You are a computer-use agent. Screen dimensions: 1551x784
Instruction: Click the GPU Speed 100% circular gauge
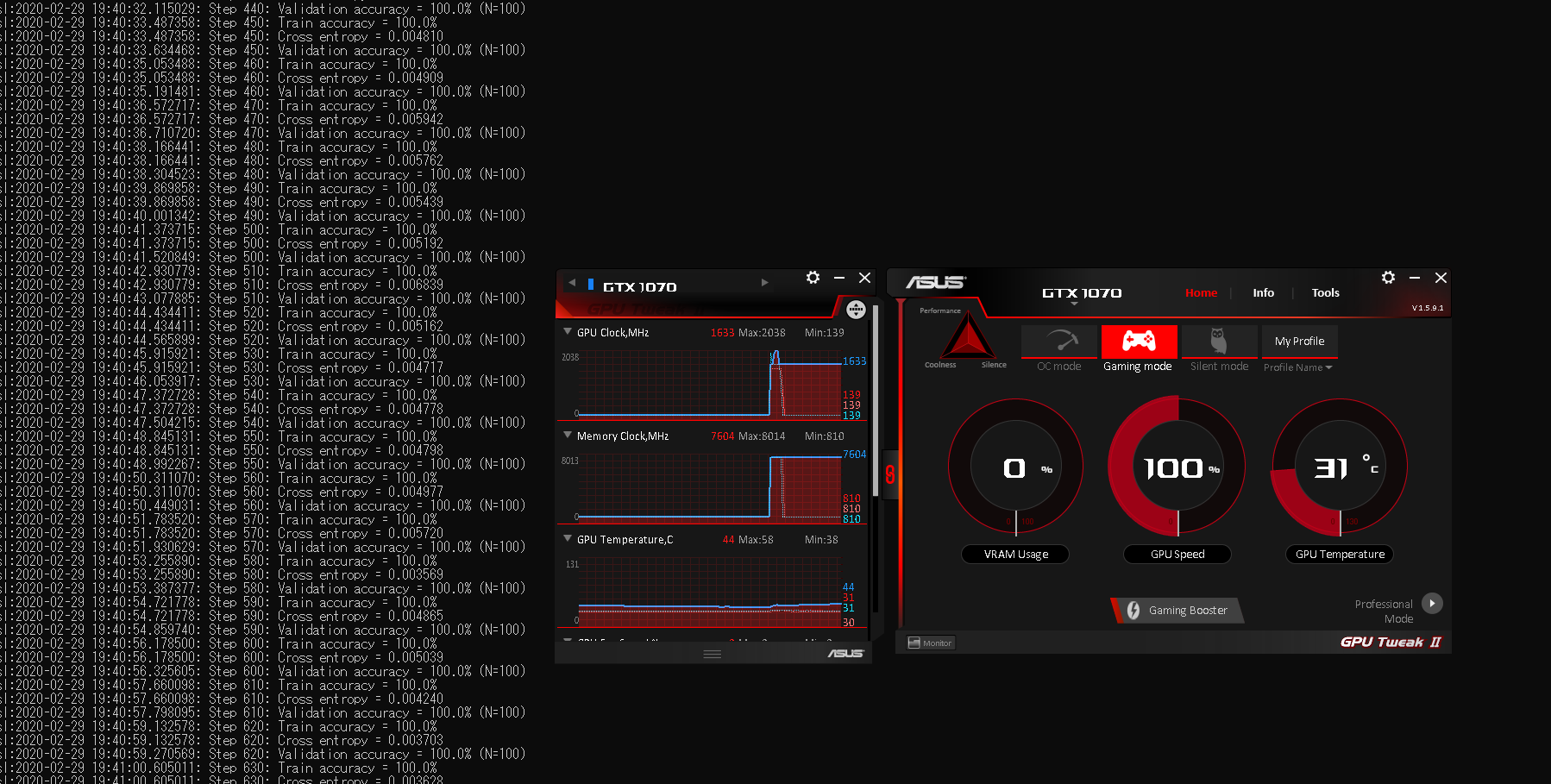1177,467
